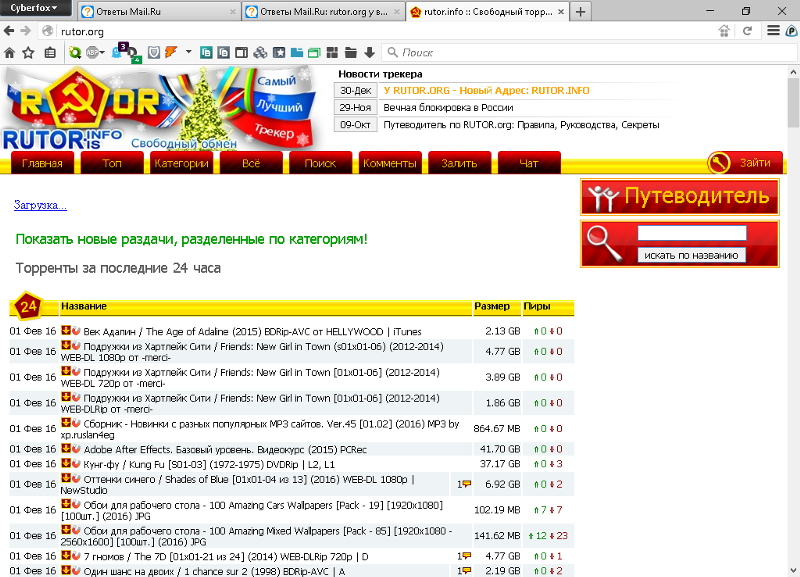
Task: Click the dark folder toolbar icon
Action: pyautogui.click(x=351, y=53)
